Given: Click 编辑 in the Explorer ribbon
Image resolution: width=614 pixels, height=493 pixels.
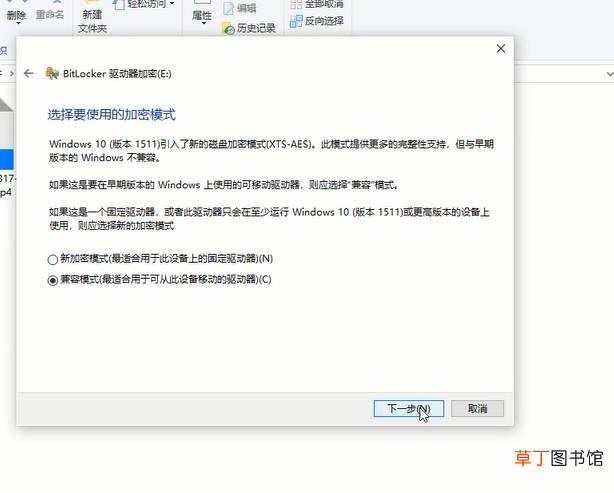Looking at the screenshot, I should (x=239, y=8).
